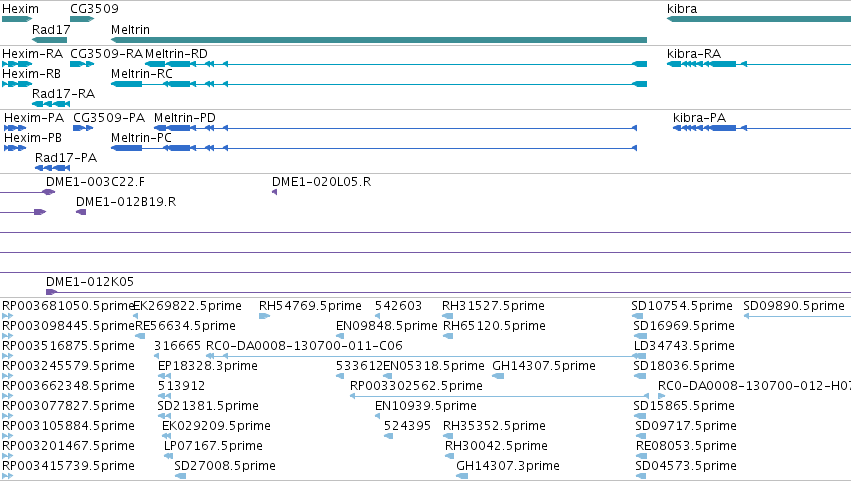The image size is (851, 481).
Task: Select the SD09717.5prime EST label
Action: (x=685, y=426)
